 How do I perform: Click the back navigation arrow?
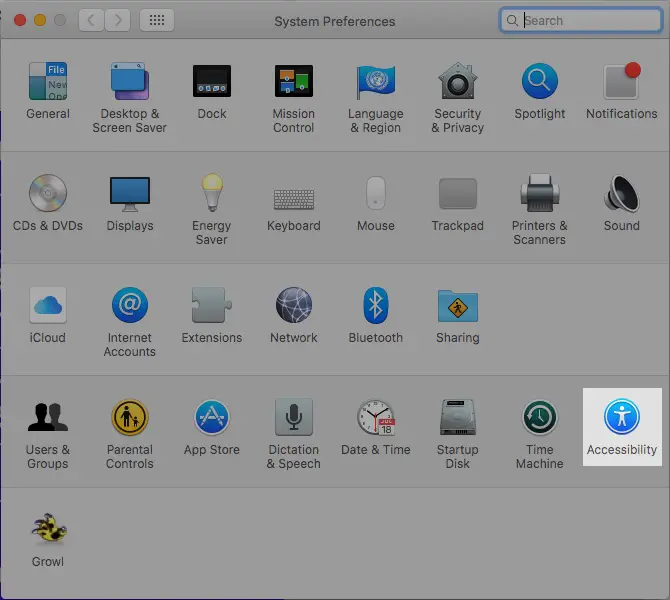pos(91,20)
